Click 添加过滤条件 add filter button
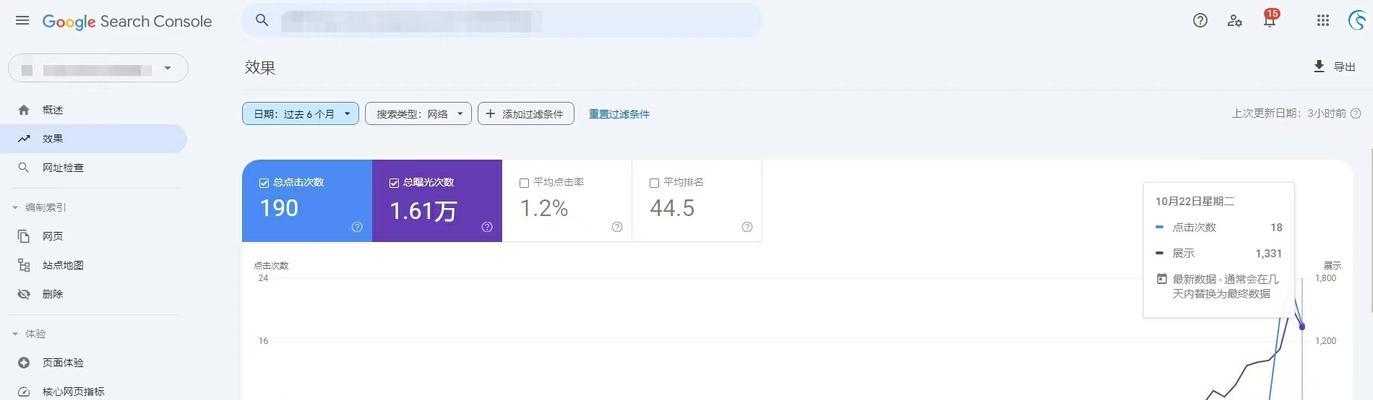 [526, 114]
